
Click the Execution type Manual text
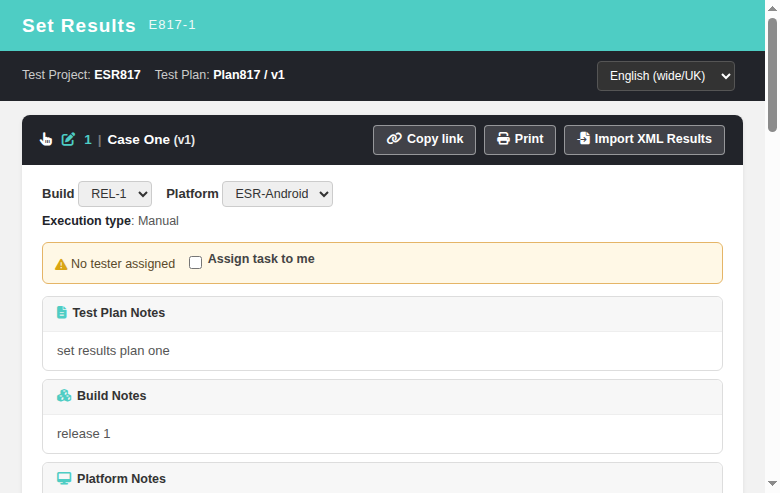coord(110,221)
